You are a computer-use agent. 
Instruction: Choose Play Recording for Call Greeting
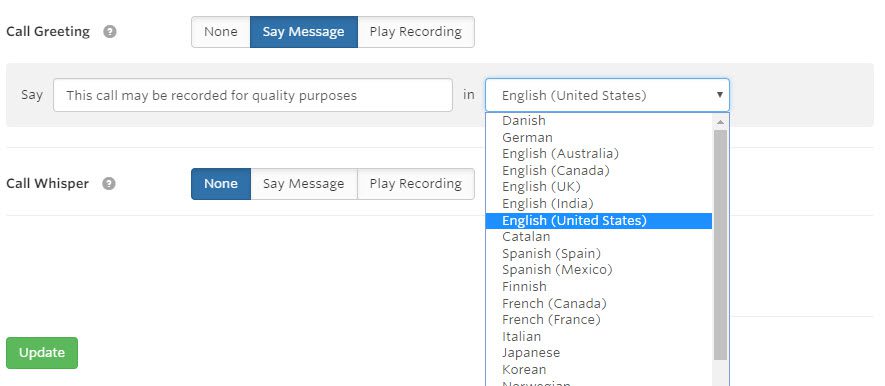click(x=416, y=32)
